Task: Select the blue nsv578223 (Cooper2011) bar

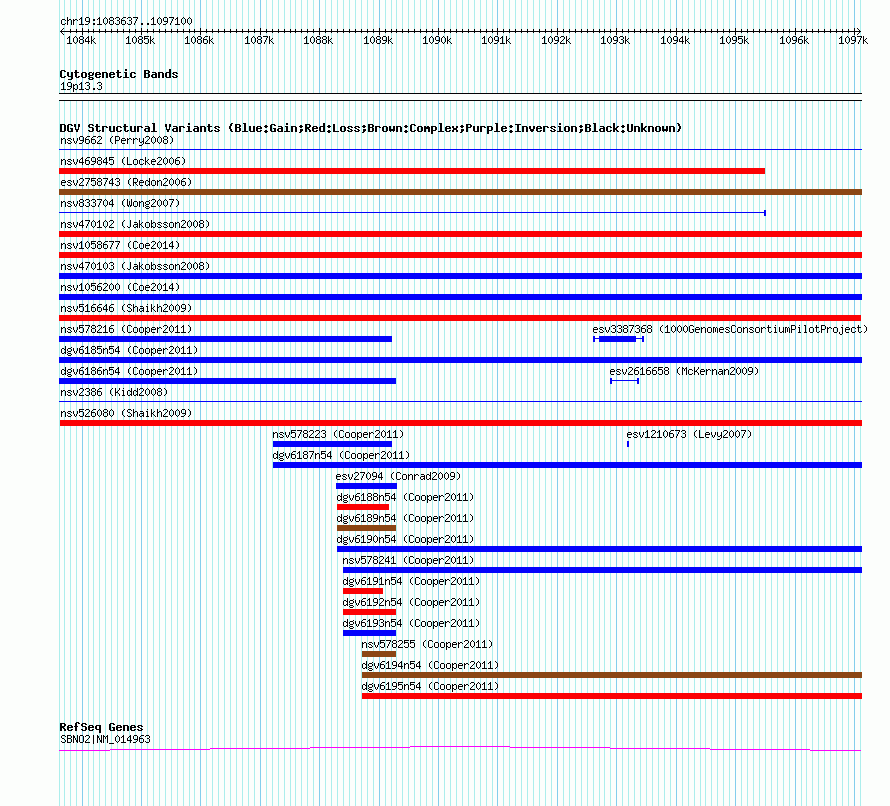Action: [332, 444]
